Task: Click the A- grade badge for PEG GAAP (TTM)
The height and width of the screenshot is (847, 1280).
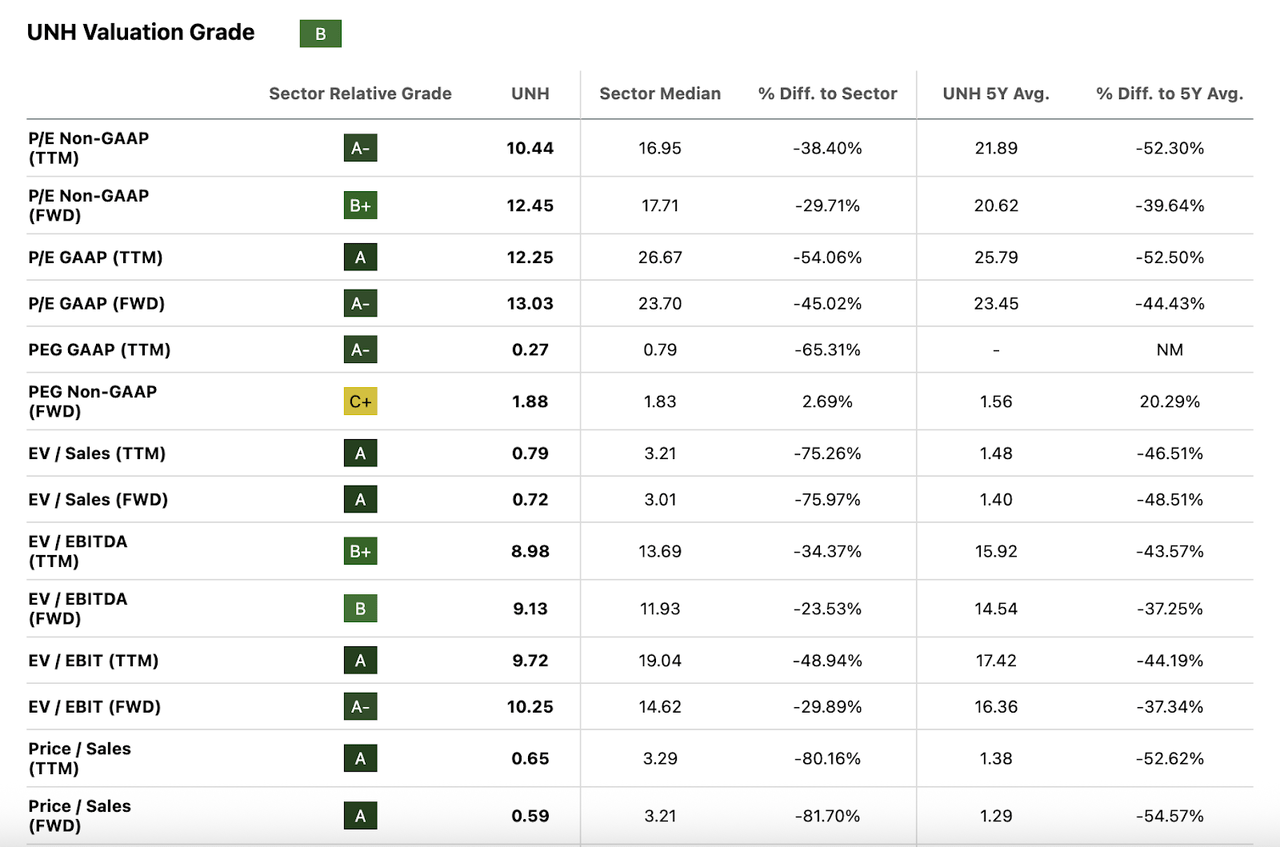Action: point(360,350)
